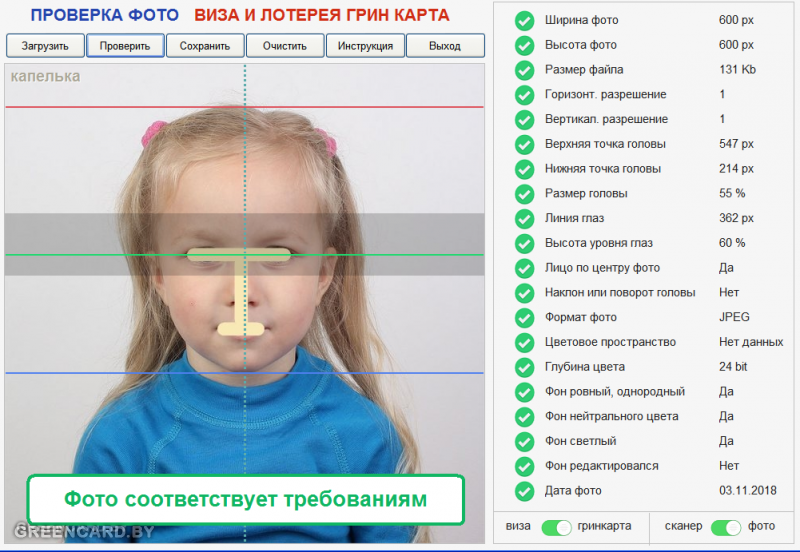Screen dimensions: 800x552
Task: Click check icon beside Горизонт. разрешение
Action: coord(524,95)
